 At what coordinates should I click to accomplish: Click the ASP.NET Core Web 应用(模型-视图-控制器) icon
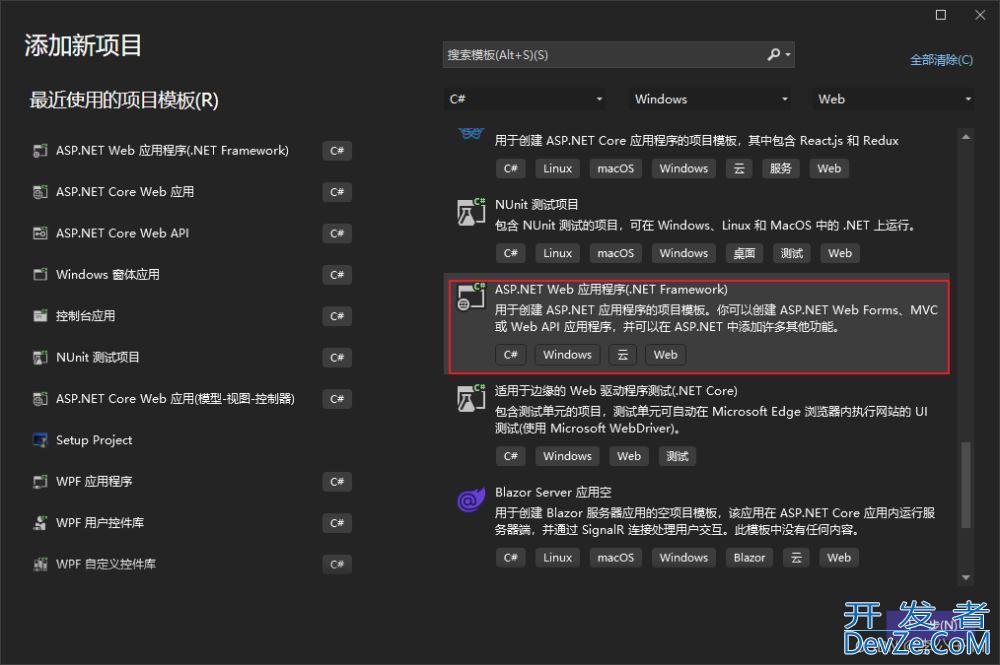click(x=40, y=399)
